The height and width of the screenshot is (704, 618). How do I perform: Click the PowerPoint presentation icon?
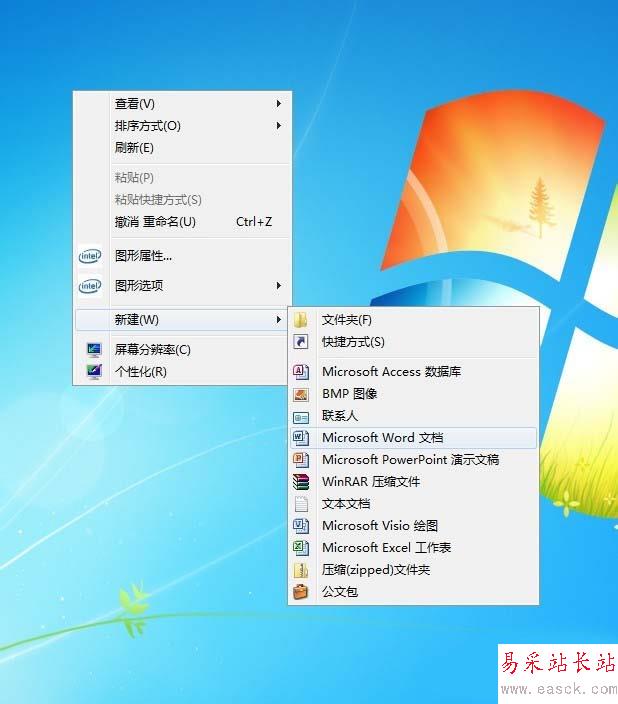pyautogui.click(x=301, y=459)
